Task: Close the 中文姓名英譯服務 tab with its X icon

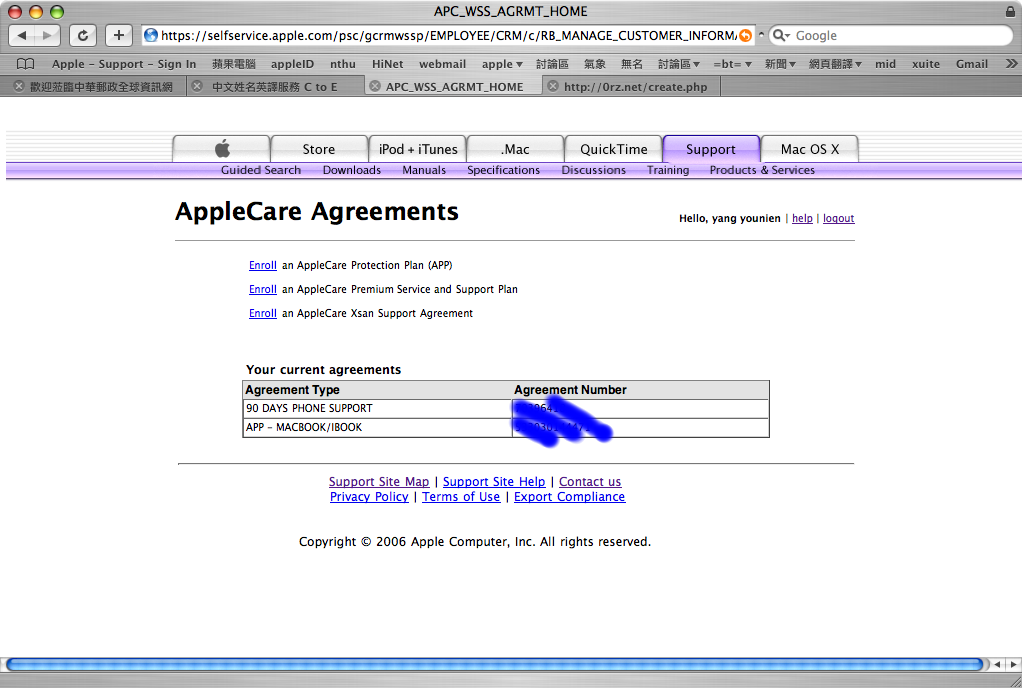Action: coord(197,86)
